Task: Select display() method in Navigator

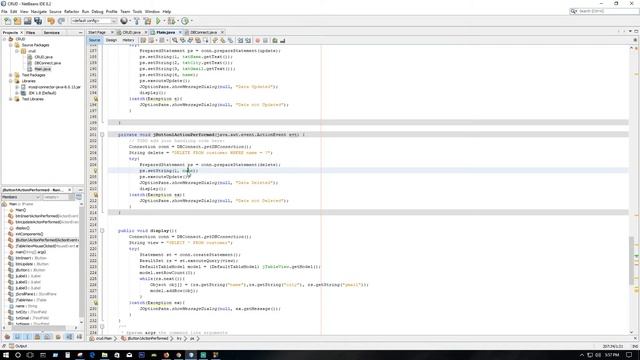Action: point(22,228)
